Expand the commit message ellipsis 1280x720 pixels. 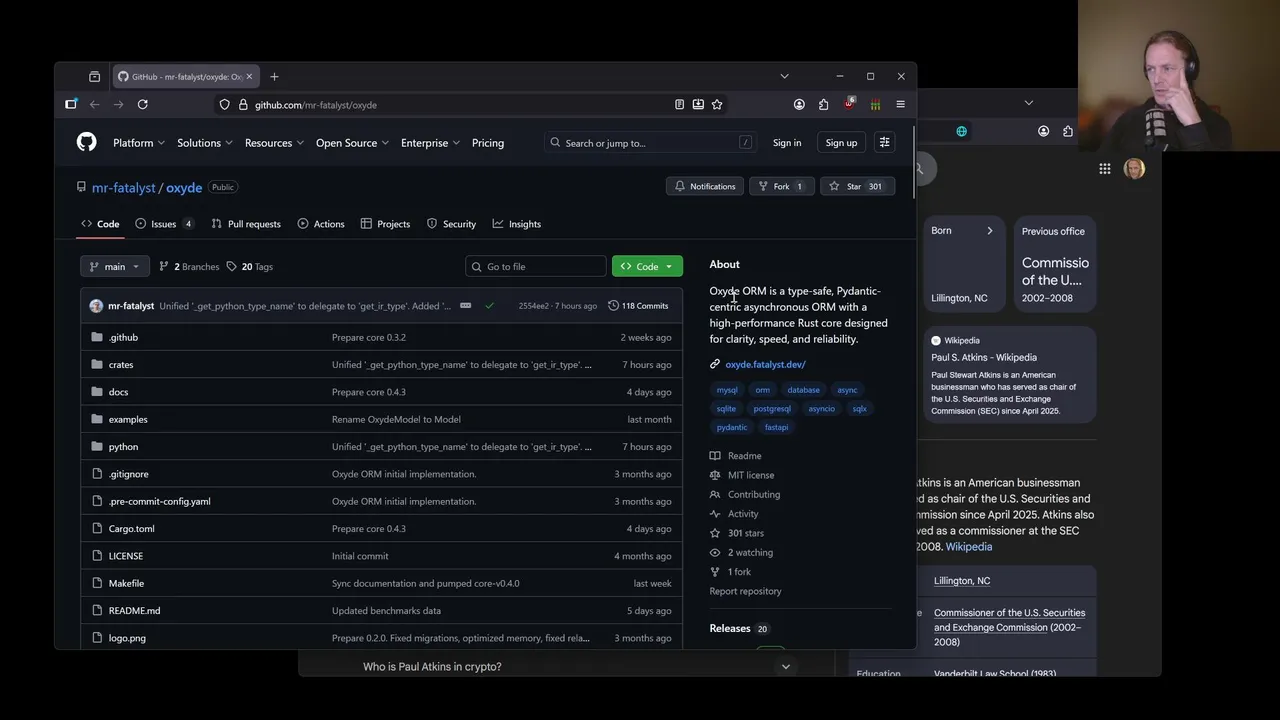click(x=465, y=305)
